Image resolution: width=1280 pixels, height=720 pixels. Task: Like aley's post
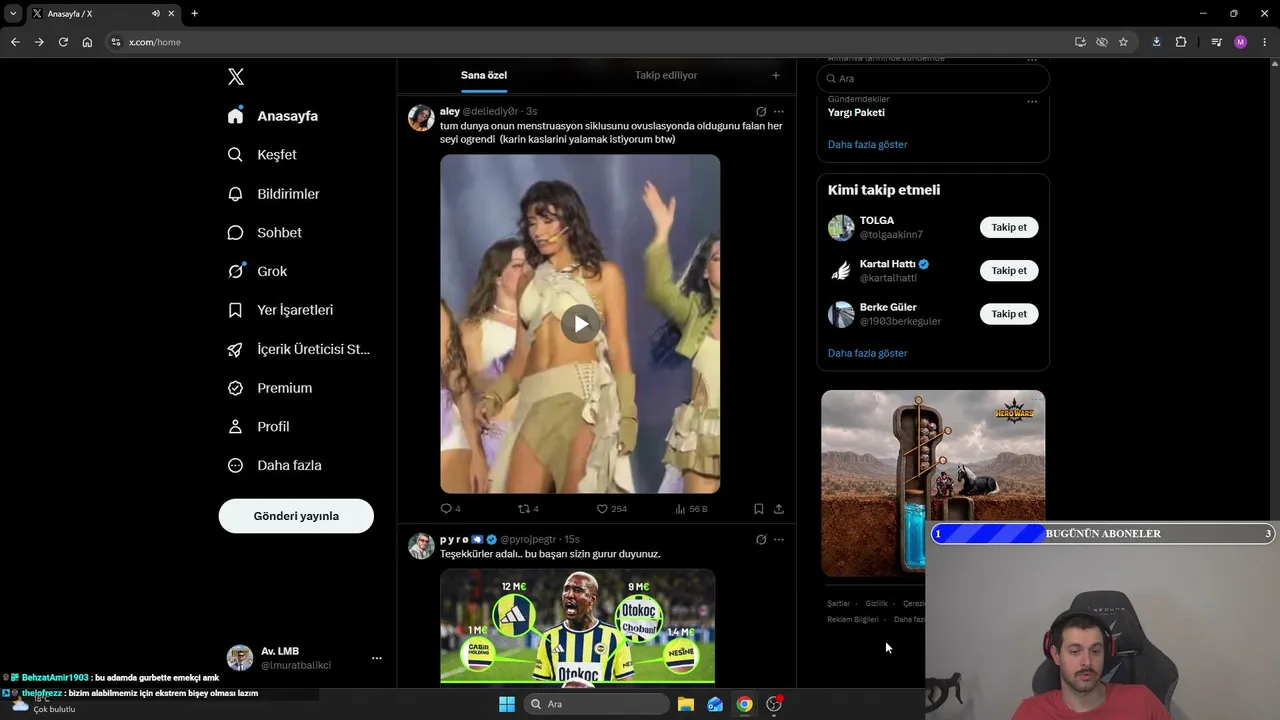pyautogui.click(x=612, y=509)
